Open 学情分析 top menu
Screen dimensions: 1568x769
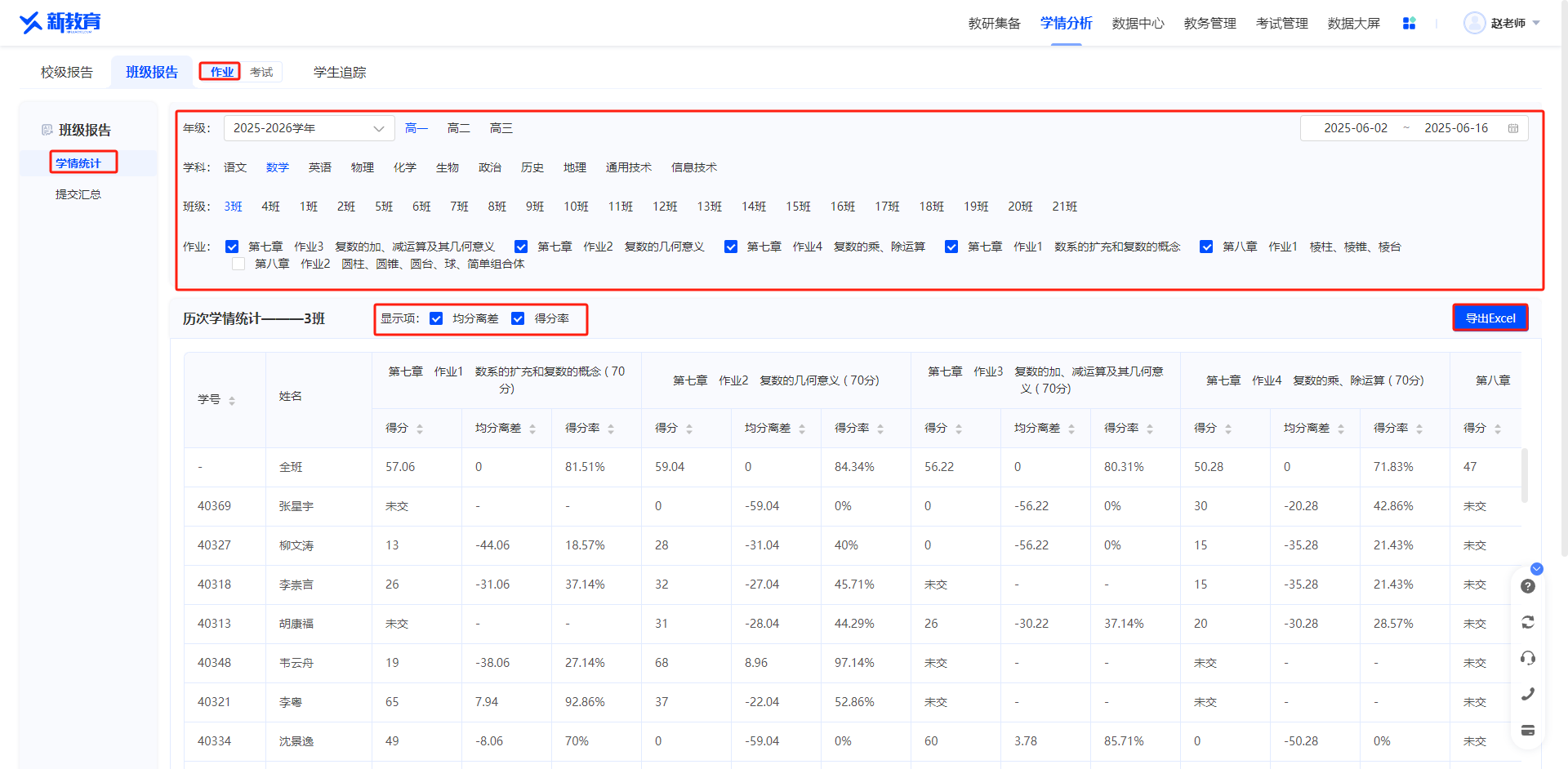(x=1067, y=24)
